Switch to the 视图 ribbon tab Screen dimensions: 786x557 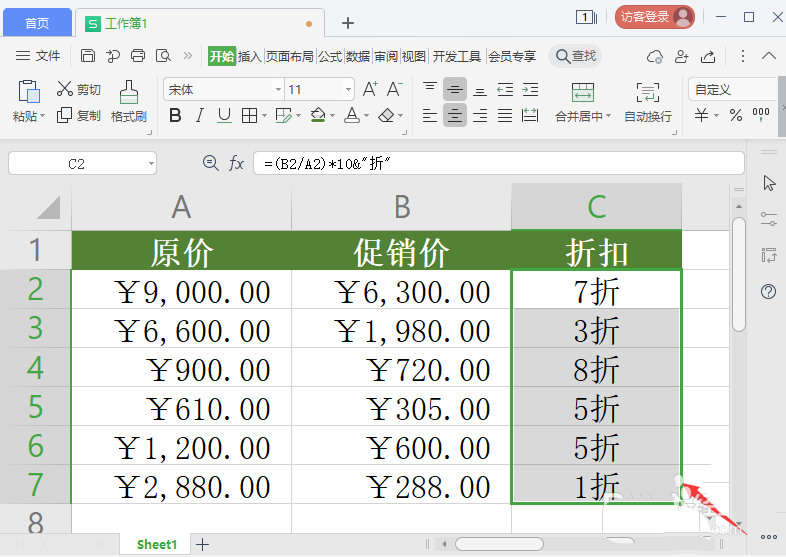pos(414,56)
